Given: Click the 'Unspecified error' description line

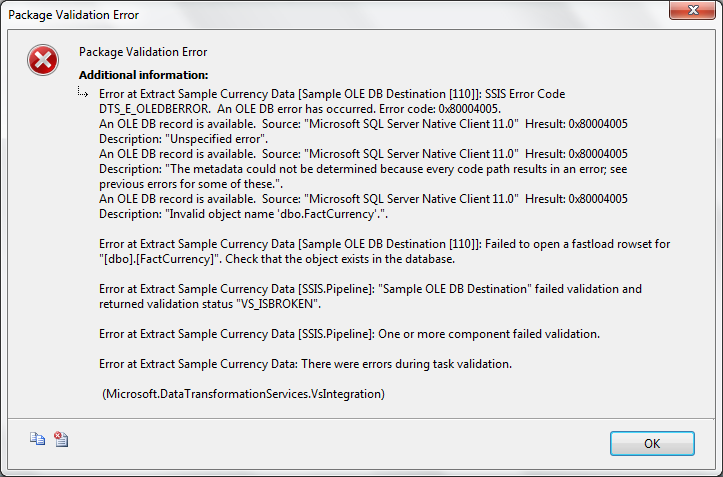Looking at the screenshot, I should [x=184, y=139].
